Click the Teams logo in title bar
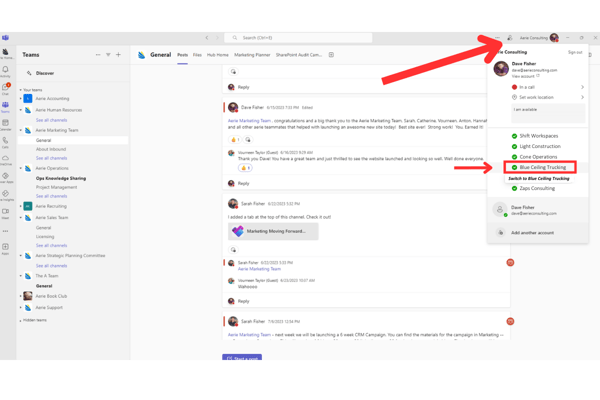600x400 pixels. (5, 38)
